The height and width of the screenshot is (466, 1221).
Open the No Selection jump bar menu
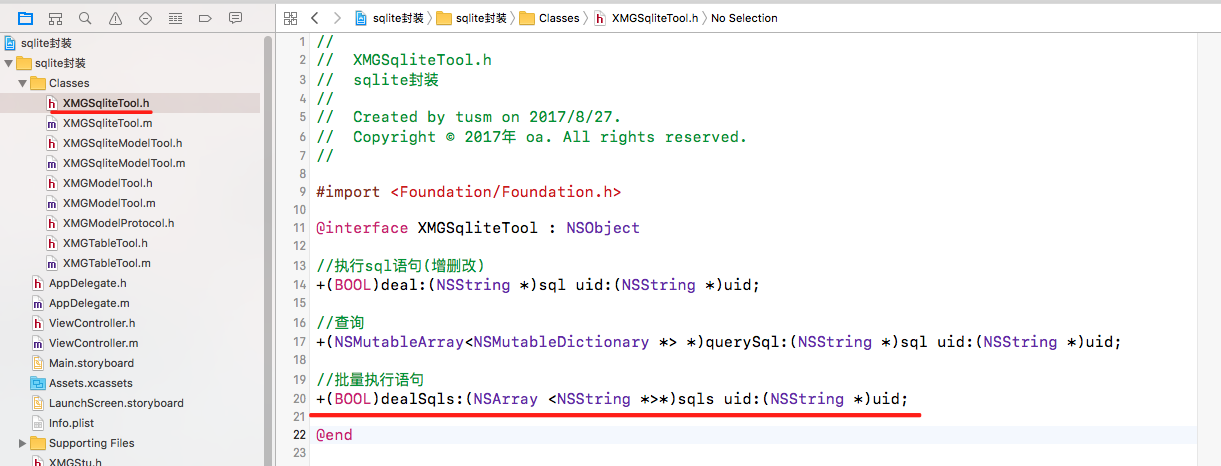point(744,18)
